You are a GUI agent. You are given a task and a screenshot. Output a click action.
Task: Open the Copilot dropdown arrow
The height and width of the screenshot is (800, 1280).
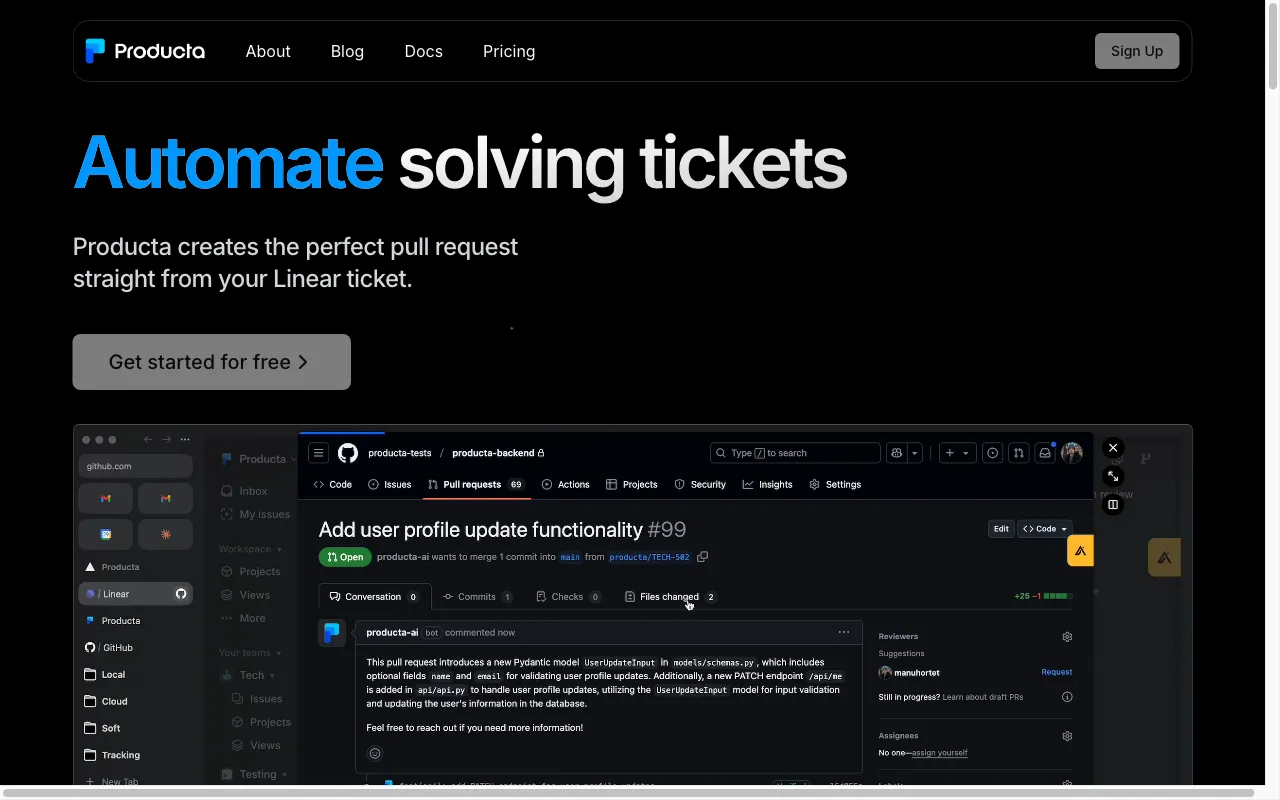914,453
